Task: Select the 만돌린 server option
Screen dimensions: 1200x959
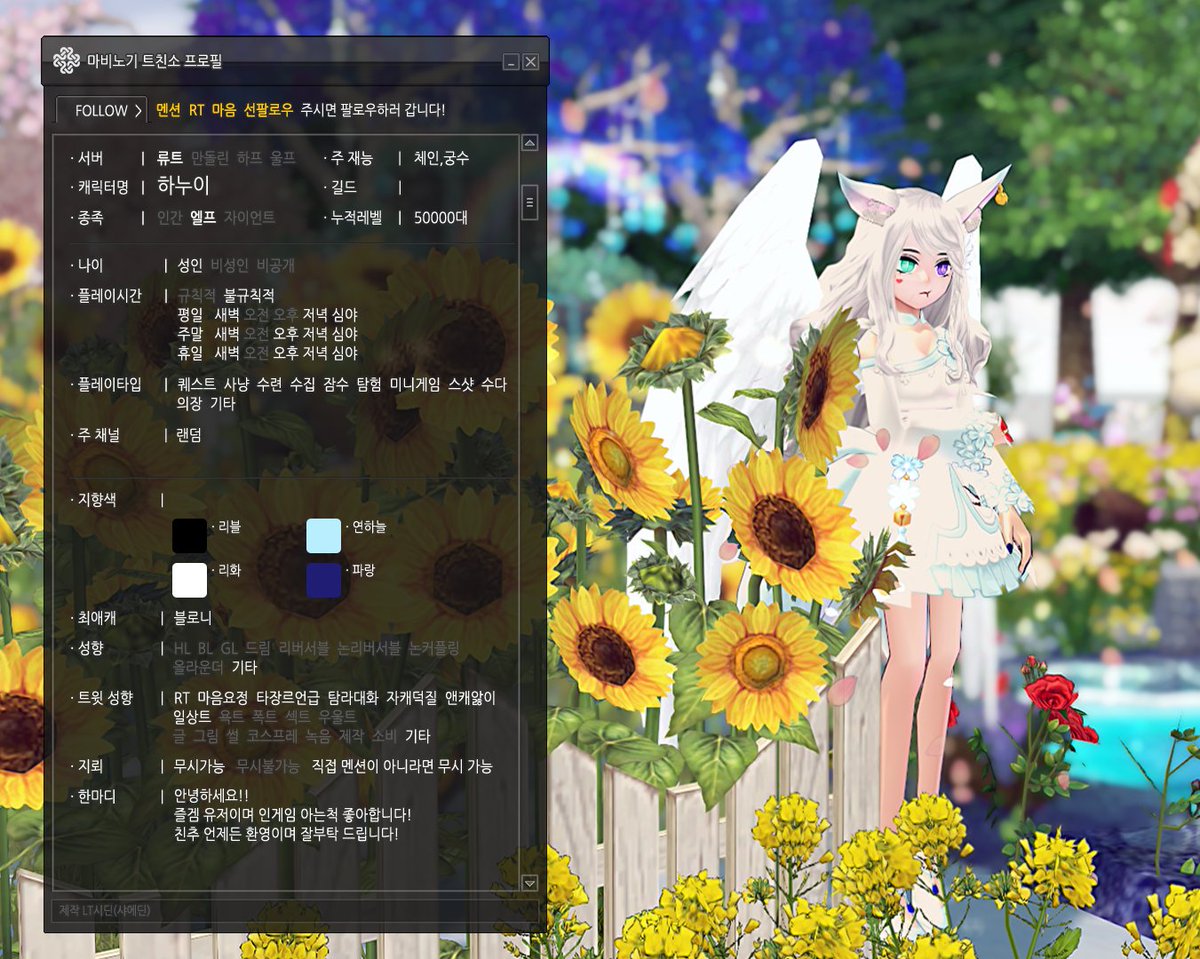Action: pyautogui.click(x=210, y=158)
